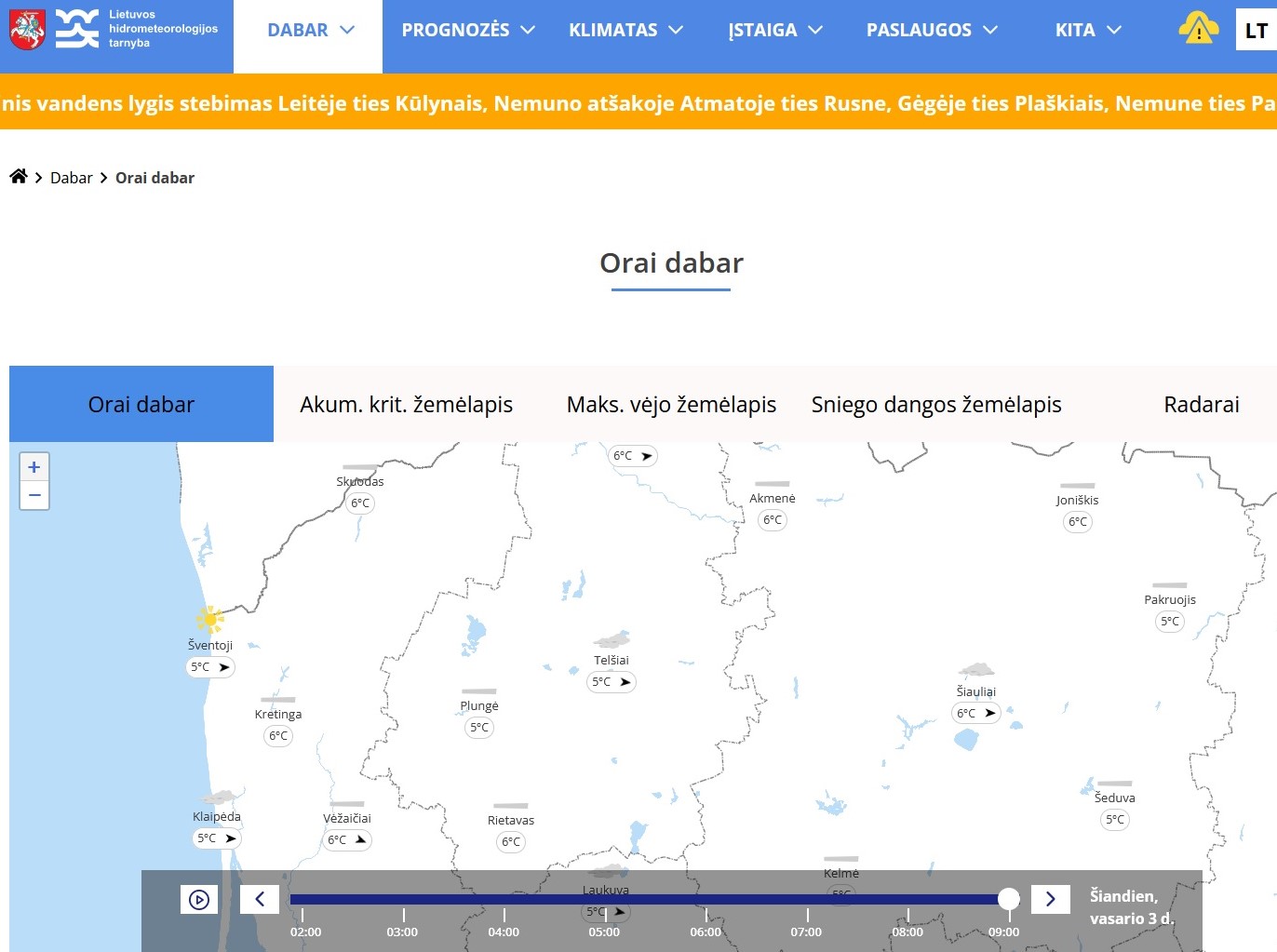1277x952 pixels.
Task: Click the home icon in breadcrumb
Action: pos(19,176)
